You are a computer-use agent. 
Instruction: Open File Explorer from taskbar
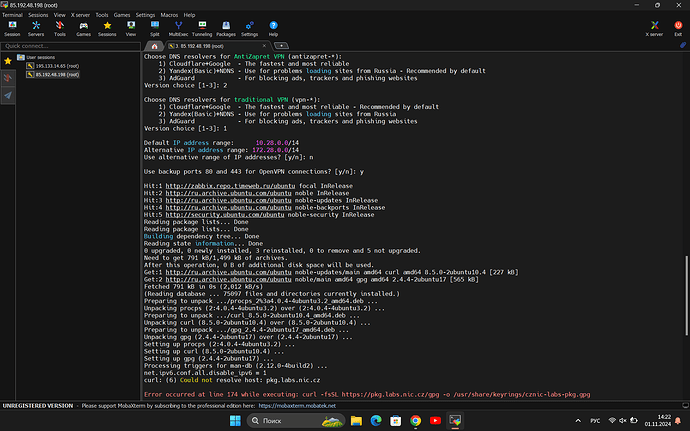click(356, 421)
